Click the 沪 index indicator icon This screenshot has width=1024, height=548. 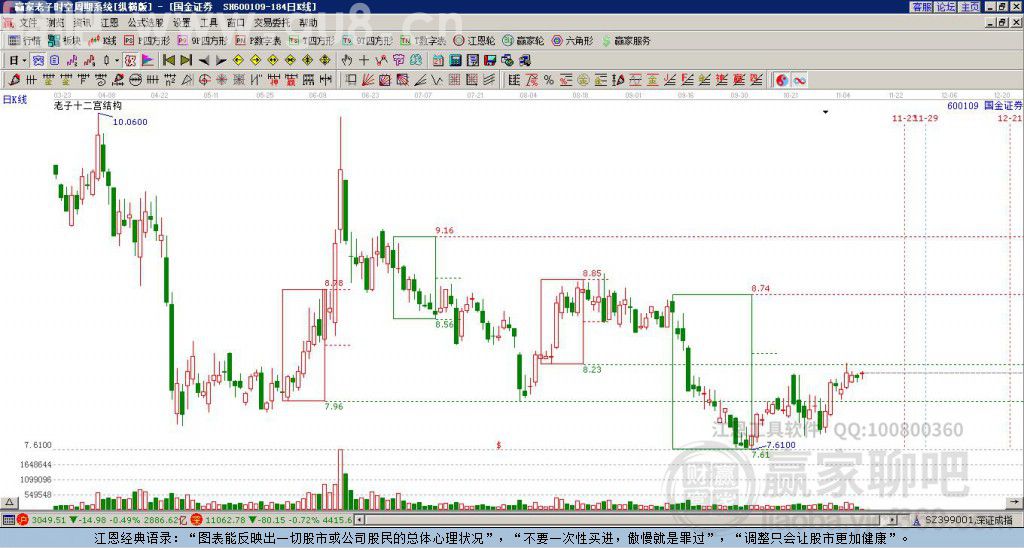click(24, 520)
